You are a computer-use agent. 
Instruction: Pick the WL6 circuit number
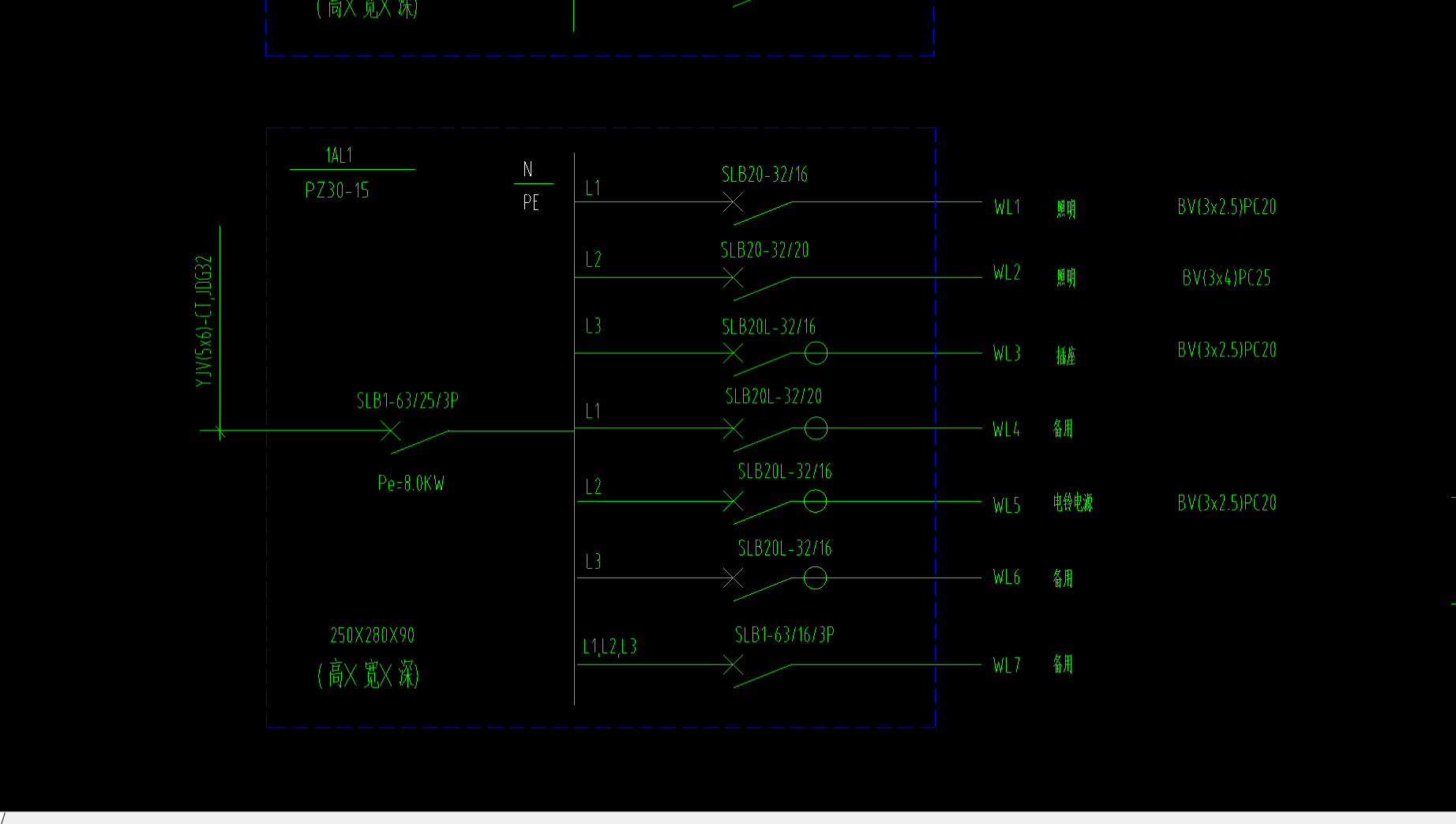(1007, 578)
